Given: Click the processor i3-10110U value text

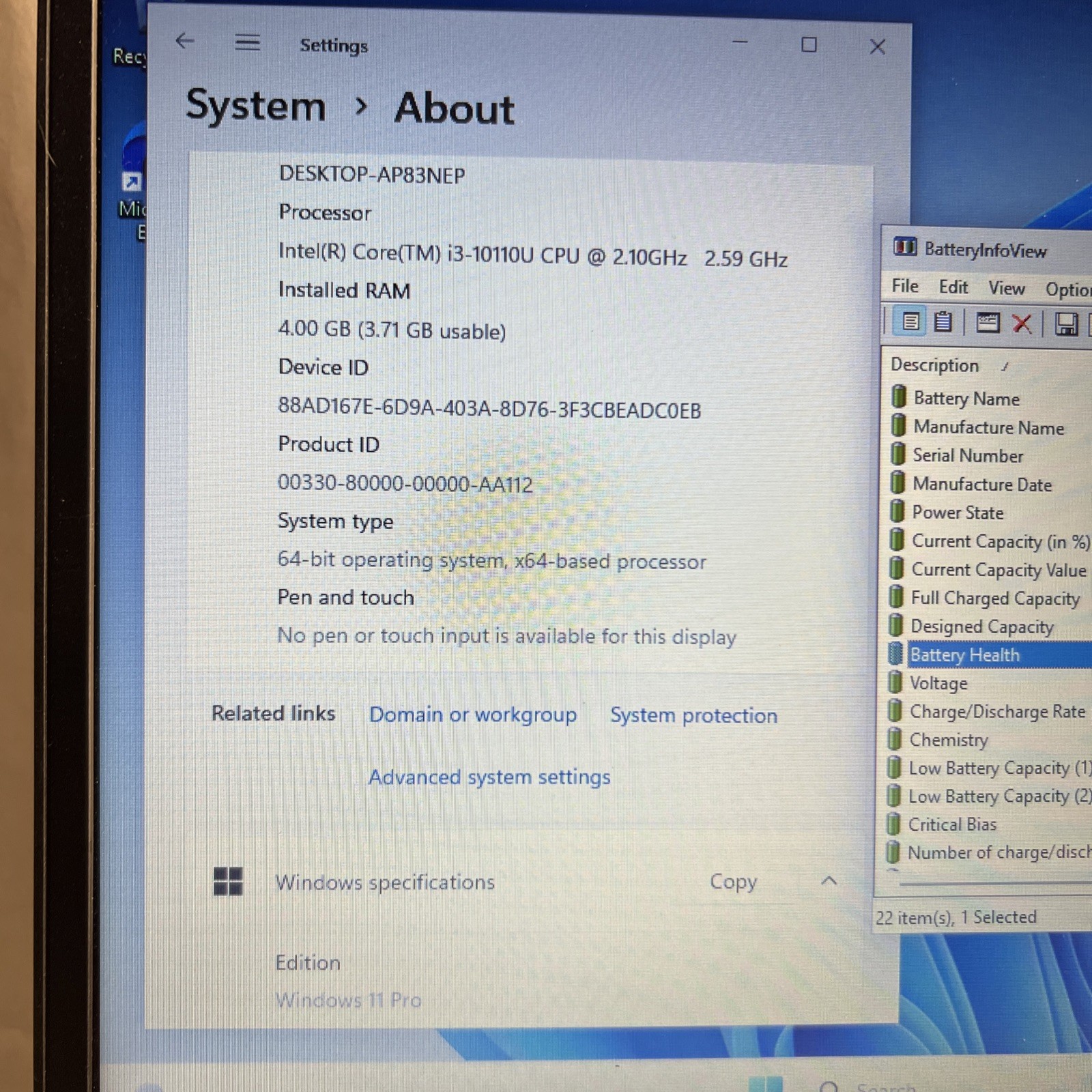Looking at the screenshot, I should 532,255.
